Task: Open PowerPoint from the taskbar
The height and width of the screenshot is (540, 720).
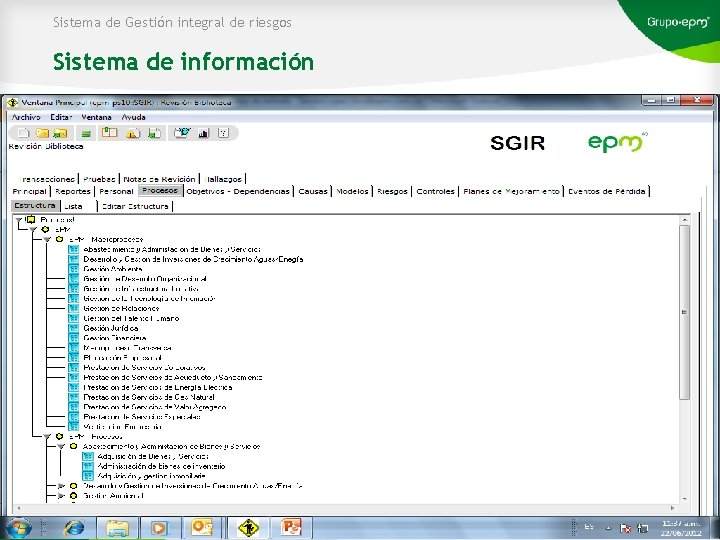Action: click(291, 527)
